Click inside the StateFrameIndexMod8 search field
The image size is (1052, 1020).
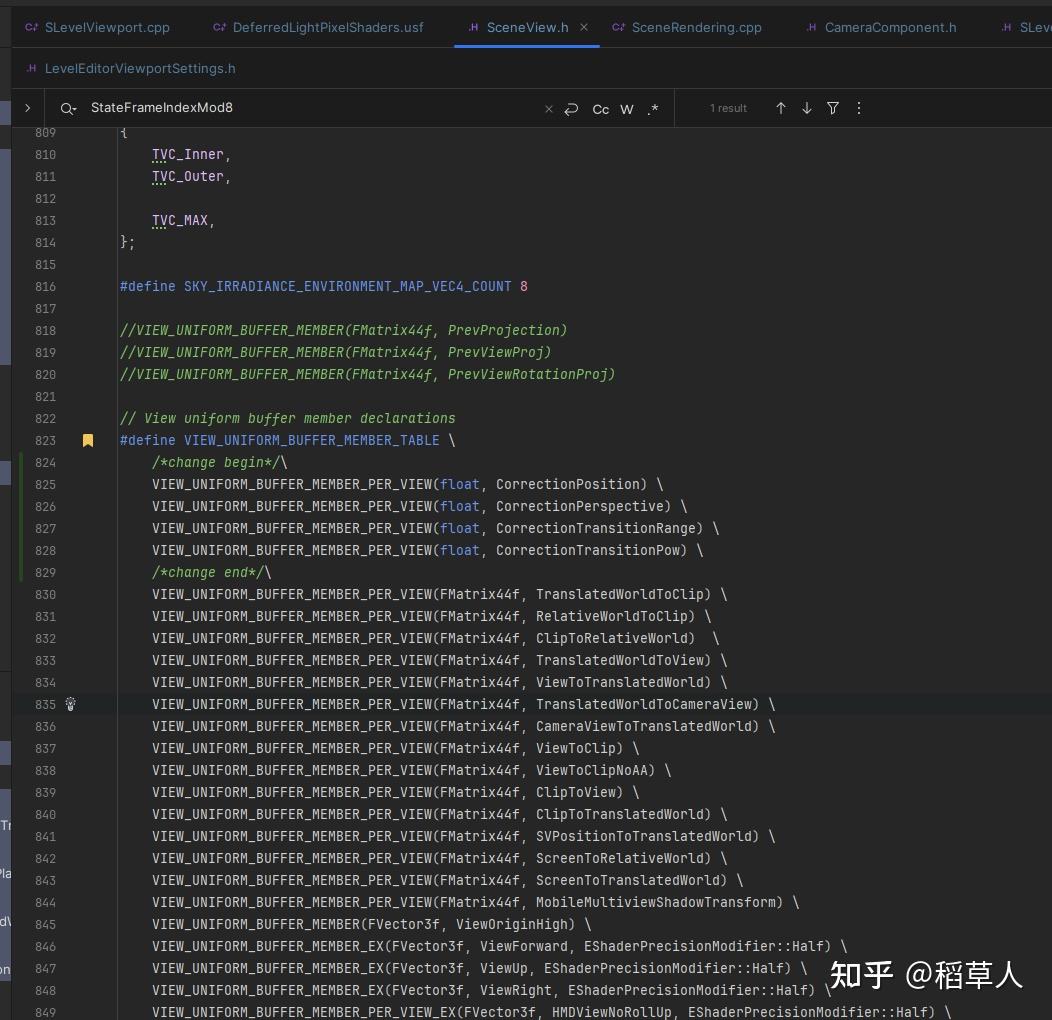[200, 108]
